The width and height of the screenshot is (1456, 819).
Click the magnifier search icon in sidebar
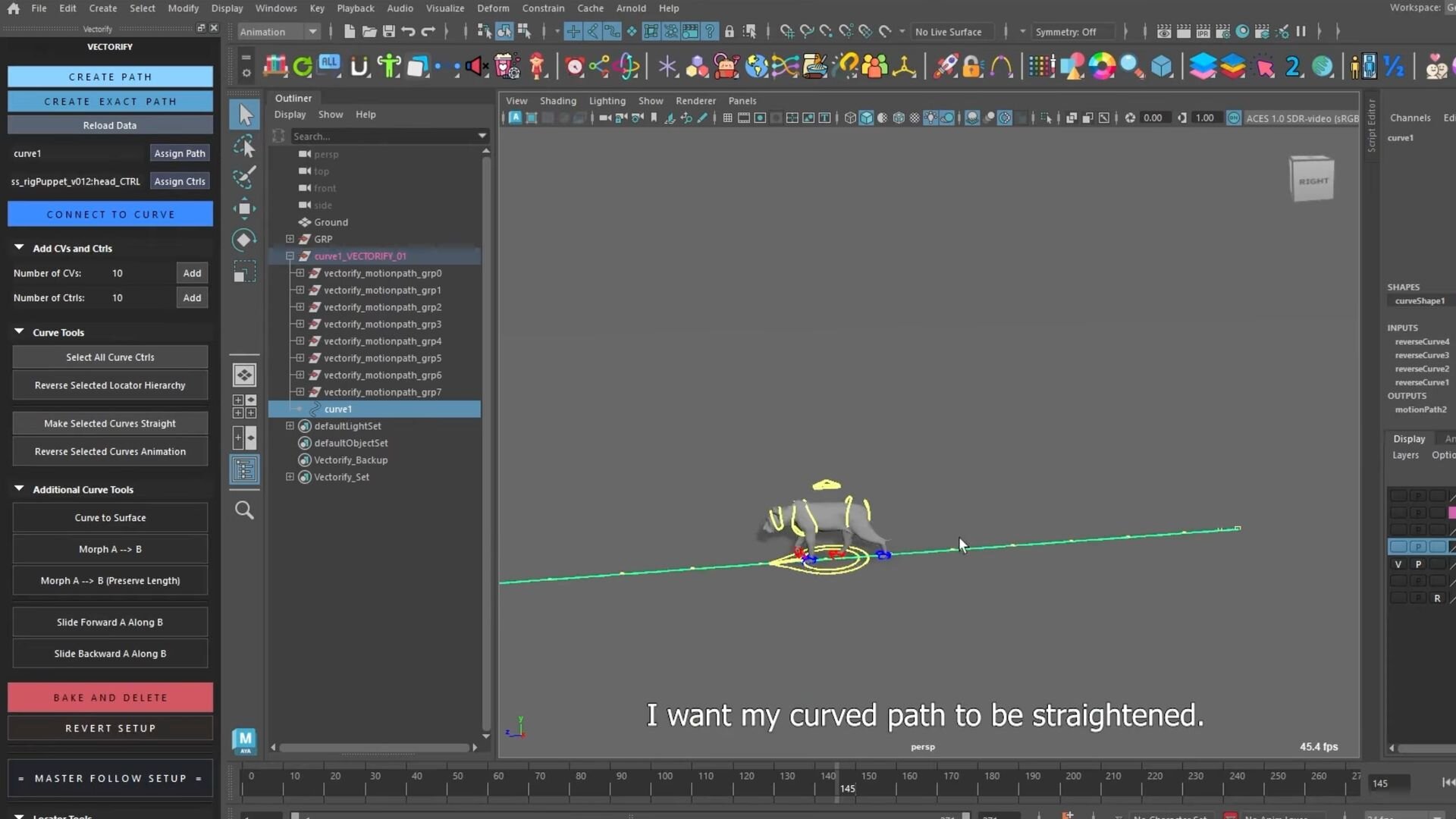coord(244,510)
